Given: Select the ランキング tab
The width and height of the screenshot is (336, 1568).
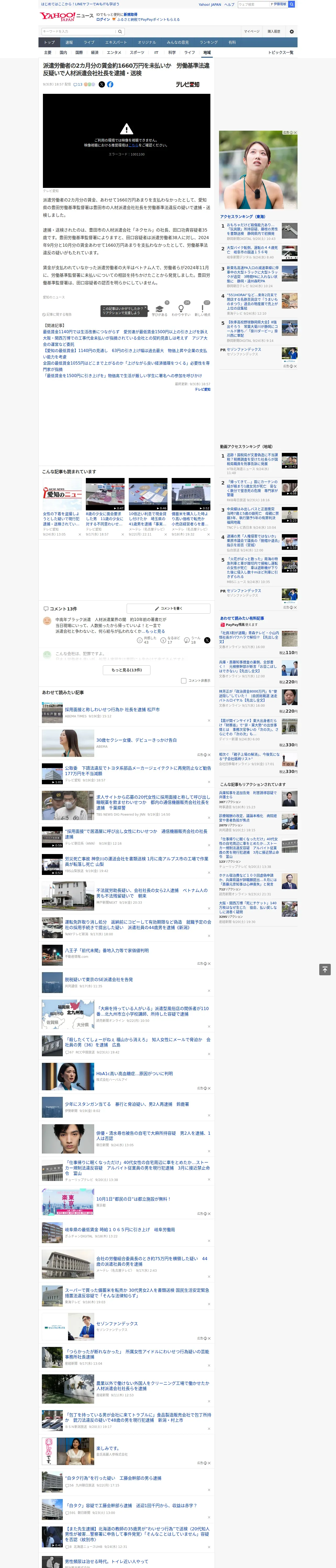Looking at the screenshot, I should pos(209,43).
